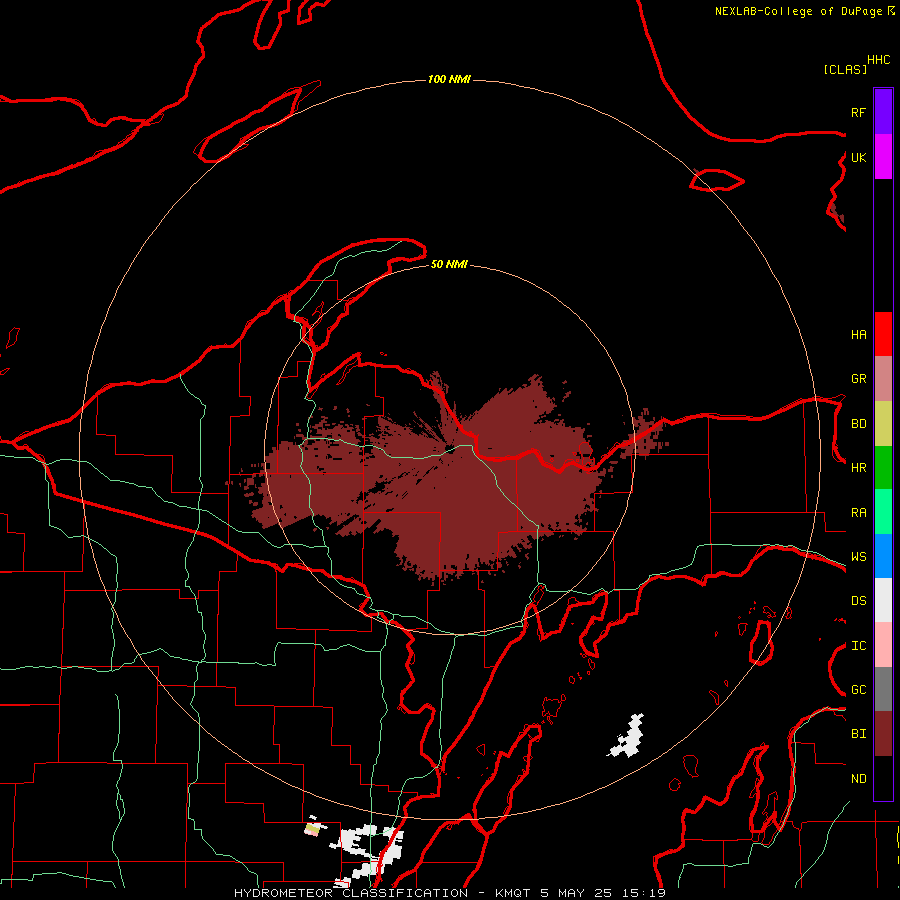Click the IC legend label

(x=858, y=645)
